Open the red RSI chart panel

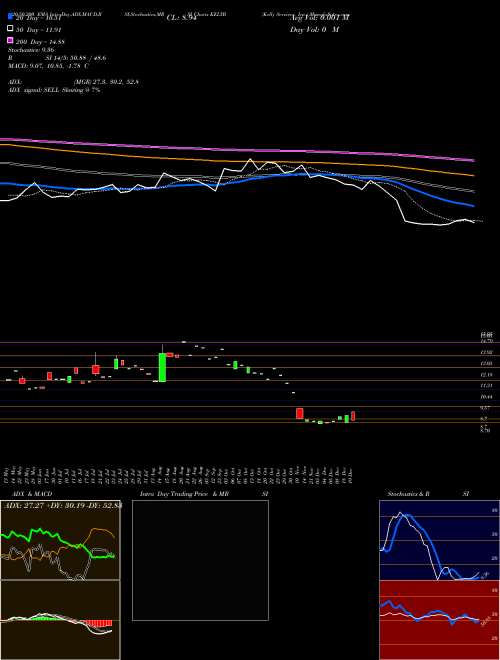tap(439, 620)
